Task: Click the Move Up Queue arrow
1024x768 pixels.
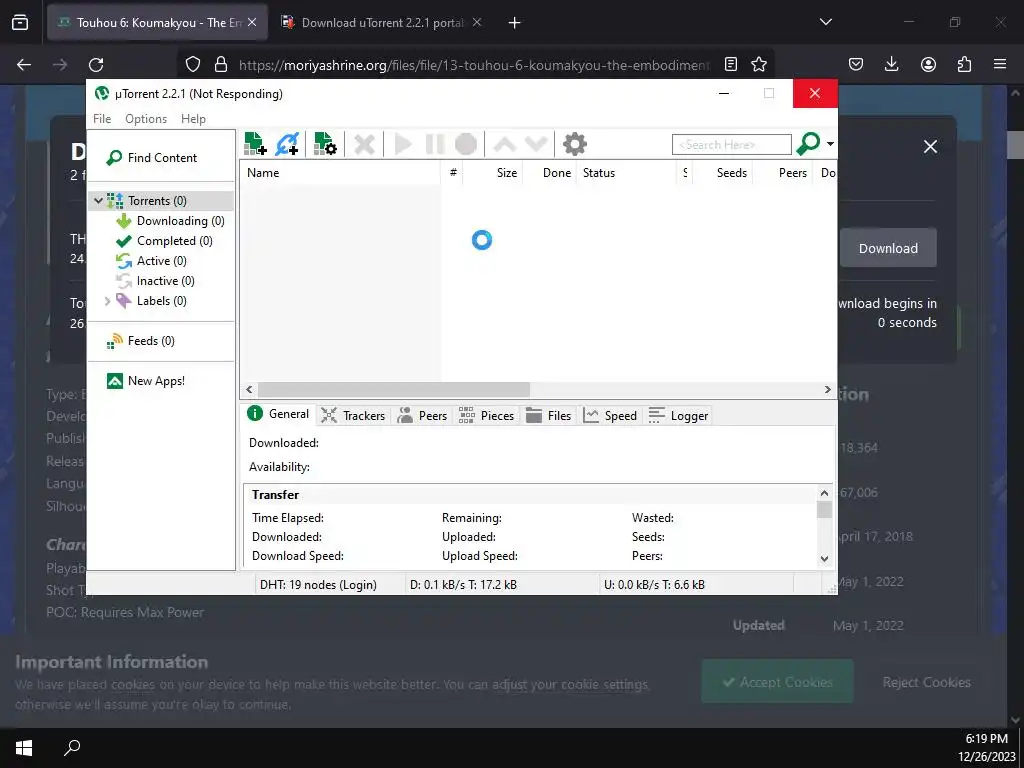Action: click(504, 144)
